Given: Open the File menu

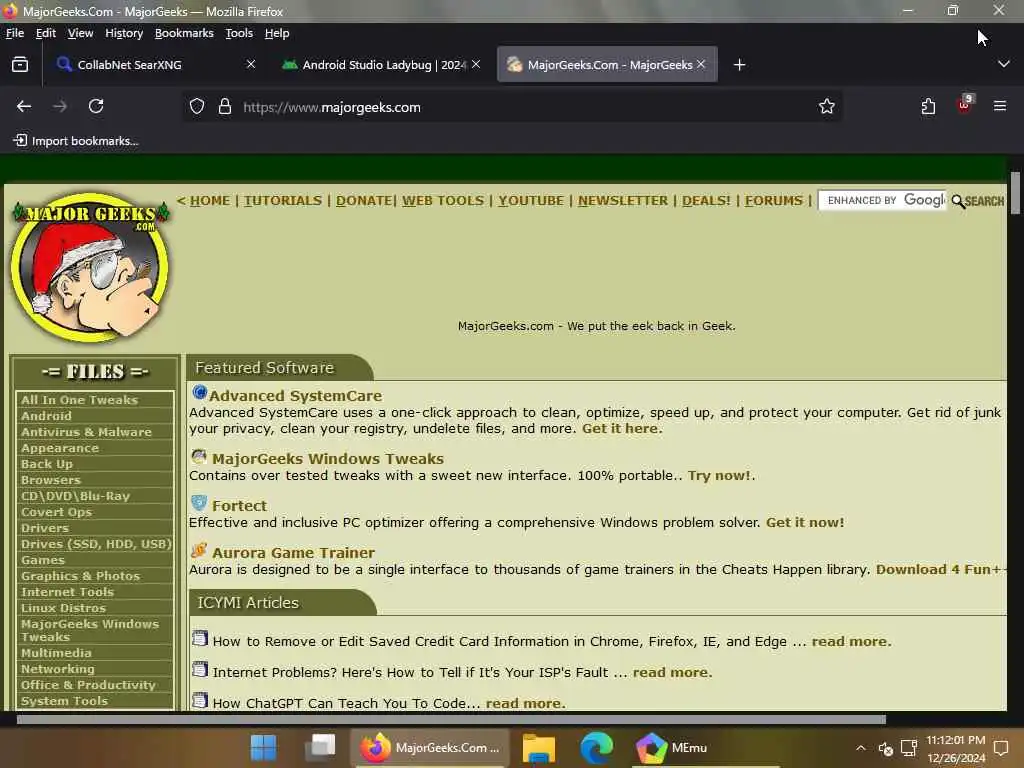Looking at the screenshot, I should click(x=14, y=33).
